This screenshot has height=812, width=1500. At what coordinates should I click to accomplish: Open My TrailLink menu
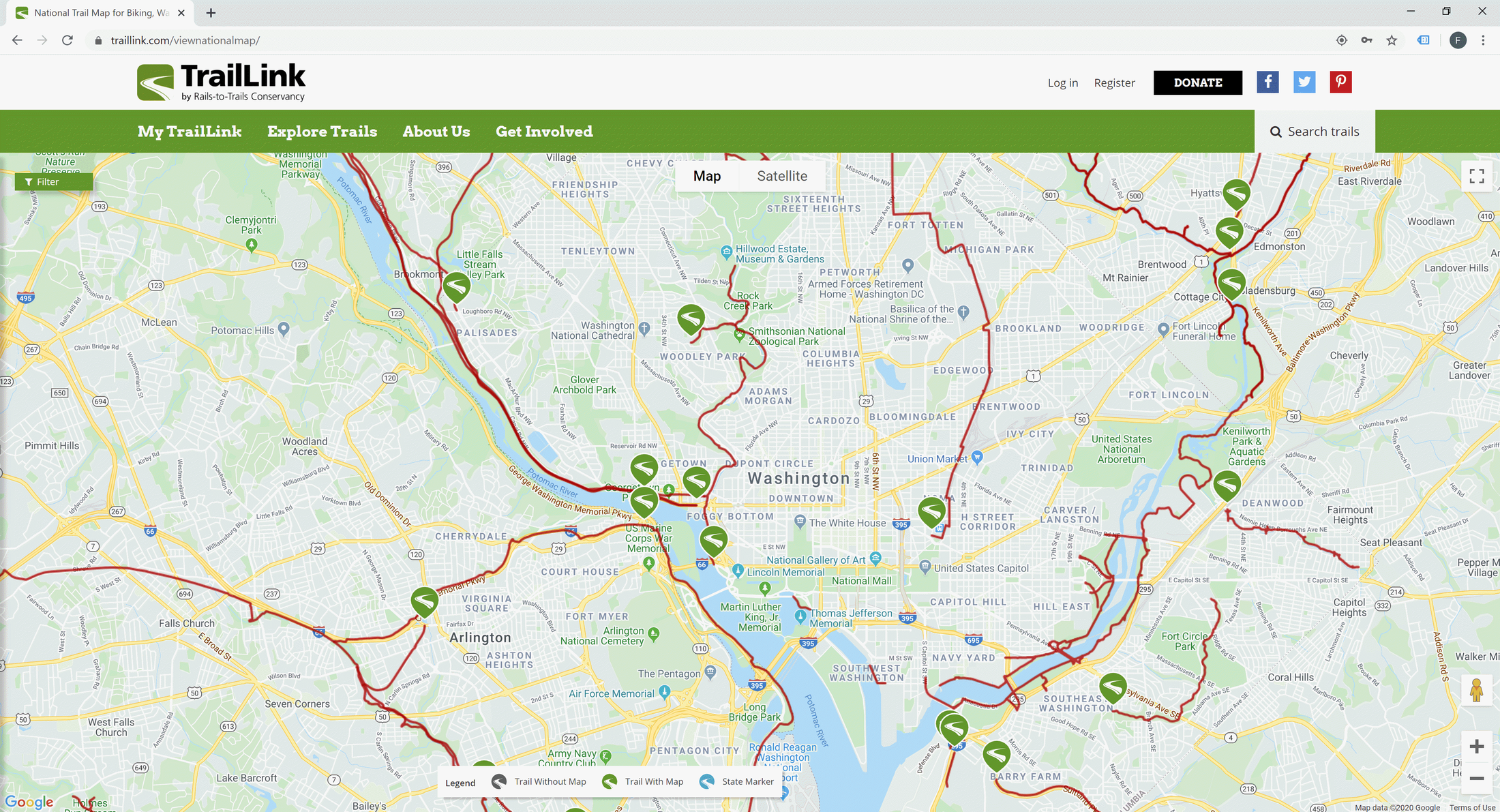[x=190, y=131]
